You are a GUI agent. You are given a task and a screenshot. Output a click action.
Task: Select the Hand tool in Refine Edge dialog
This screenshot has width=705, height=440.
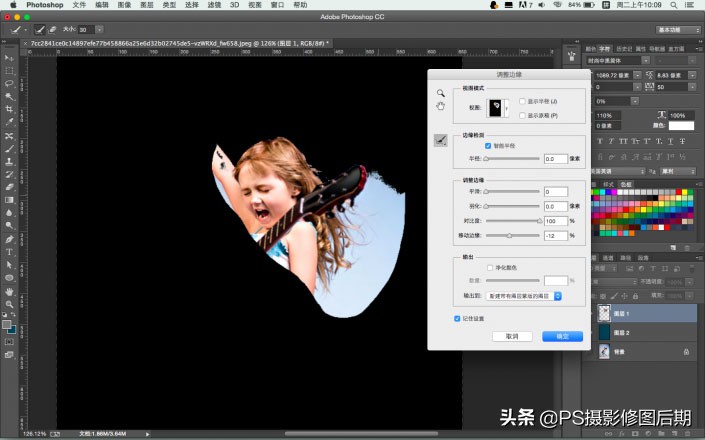[440, 106]
